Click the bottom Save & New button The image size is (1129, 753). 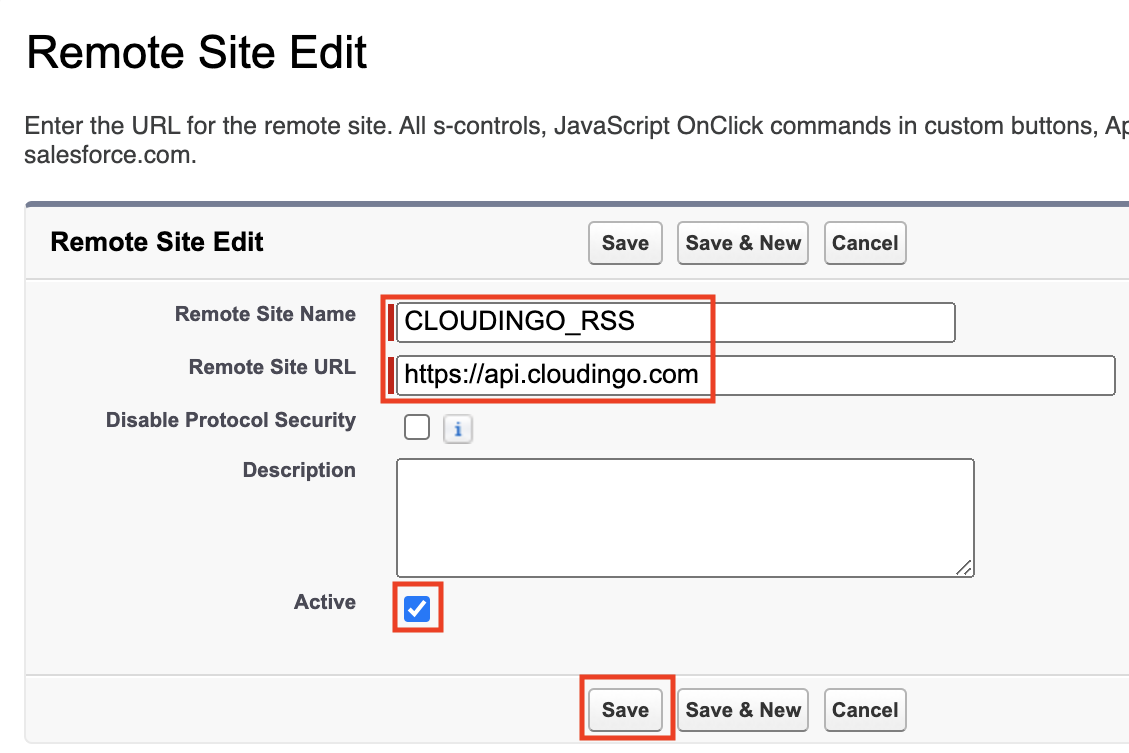[742, 710]
